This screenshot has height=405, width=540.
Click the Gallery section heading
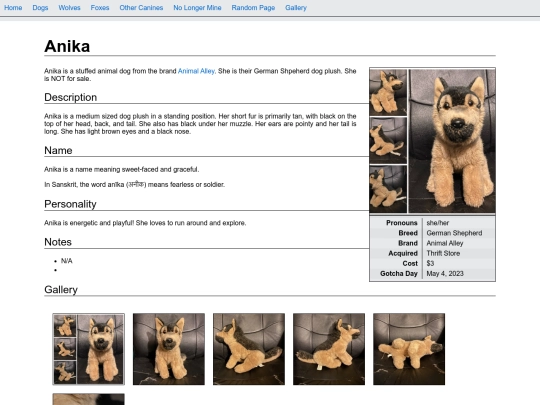61,289
